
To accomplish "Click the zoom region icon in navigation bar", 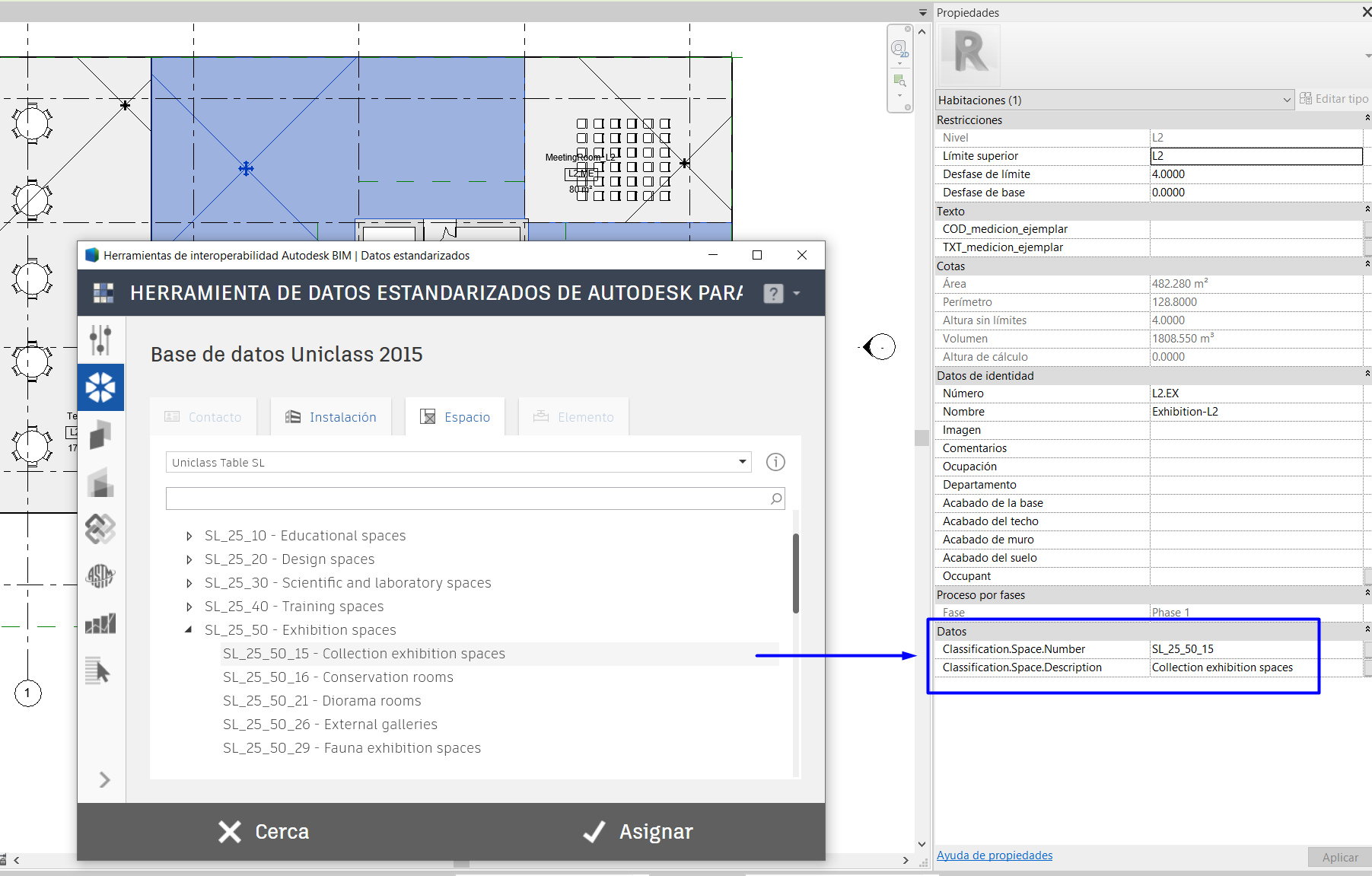I will [899, 81].
